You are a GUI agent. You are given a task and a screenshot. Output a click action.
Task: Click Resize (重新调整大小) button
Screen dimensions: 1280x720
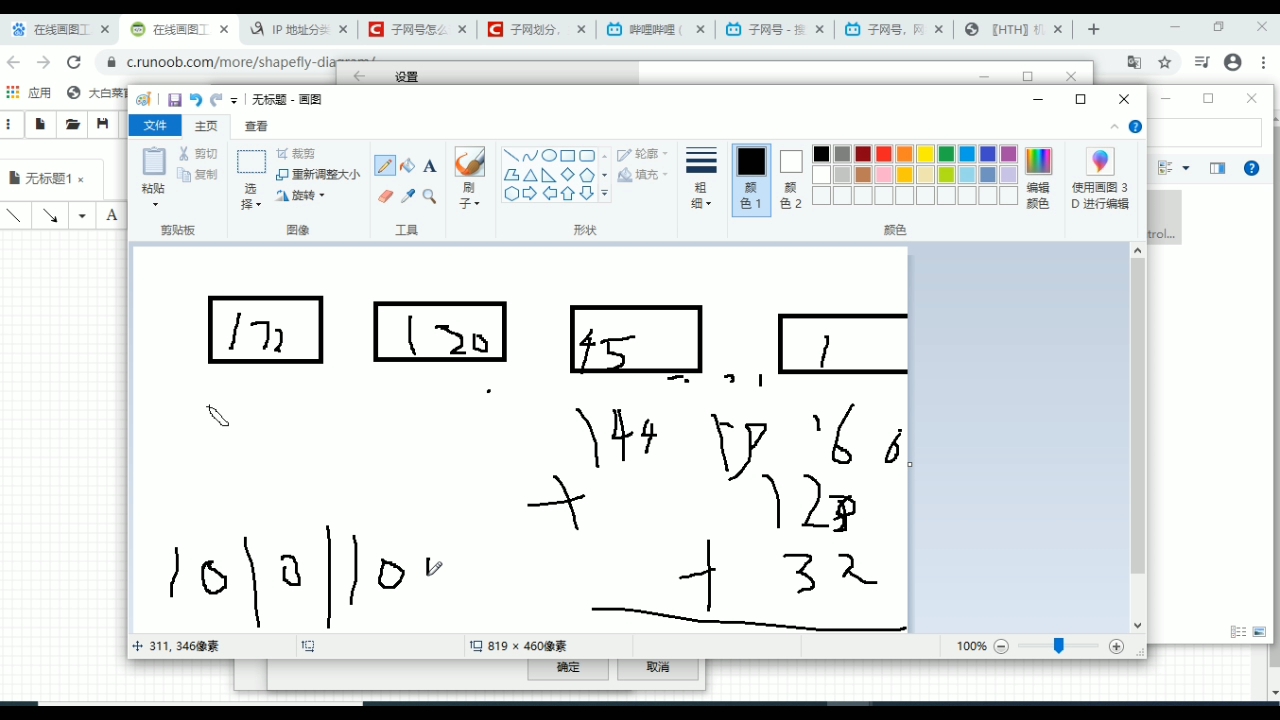[x=318, y=175]
